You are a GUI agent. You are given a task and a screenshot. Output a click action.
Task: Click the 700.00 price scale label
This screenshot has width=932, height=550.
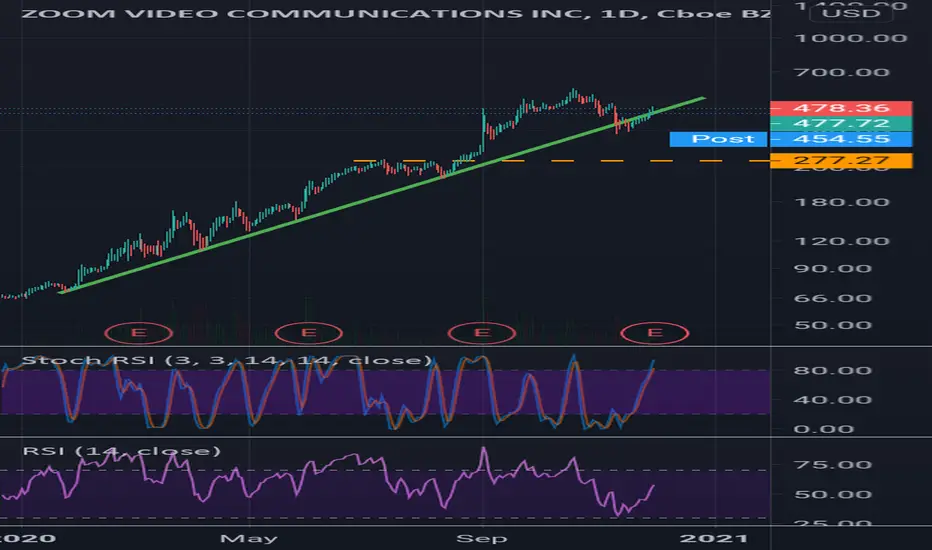(x=841, y=73)
